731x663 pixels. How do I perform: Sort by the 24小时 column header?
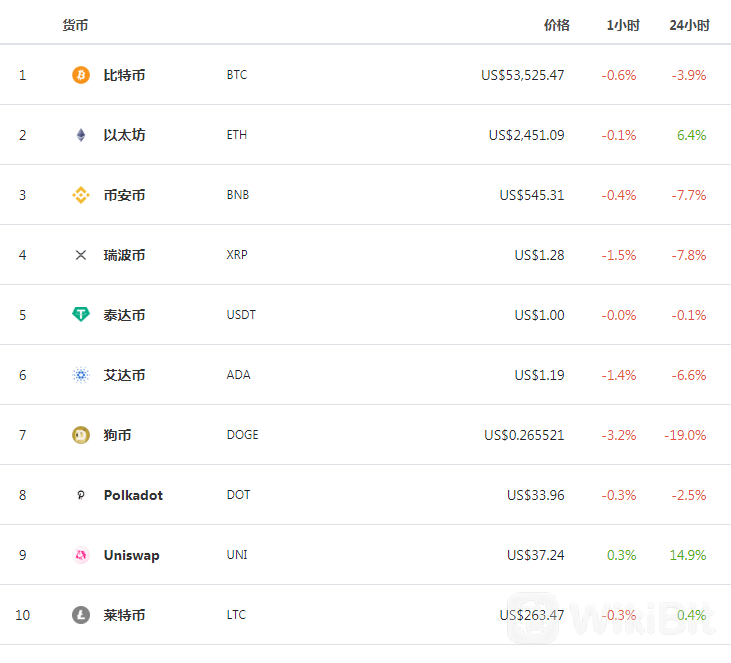(x=689, y=25)
